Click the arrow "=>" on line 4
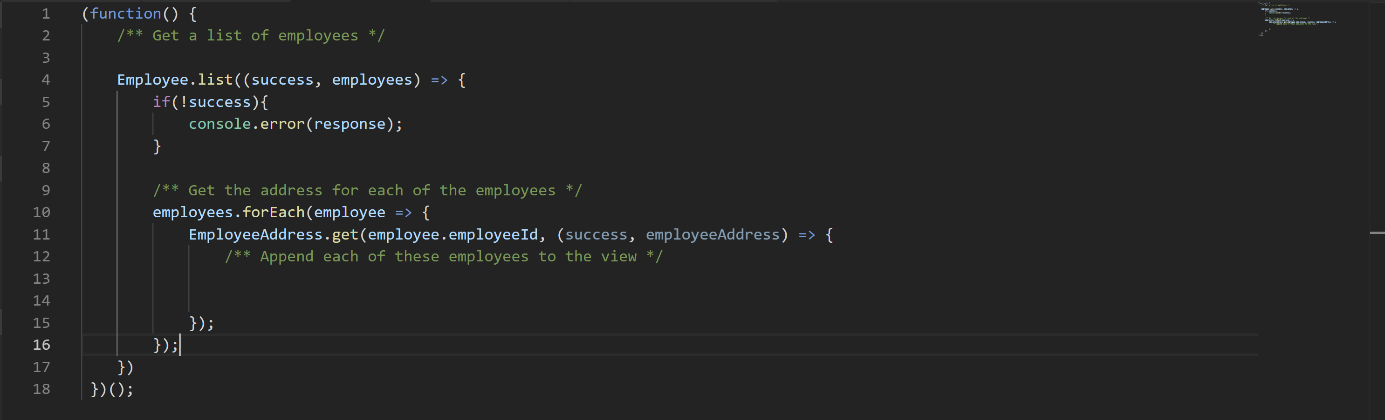1385x420 pixels. pyautogui.click(x=439, y=80)
